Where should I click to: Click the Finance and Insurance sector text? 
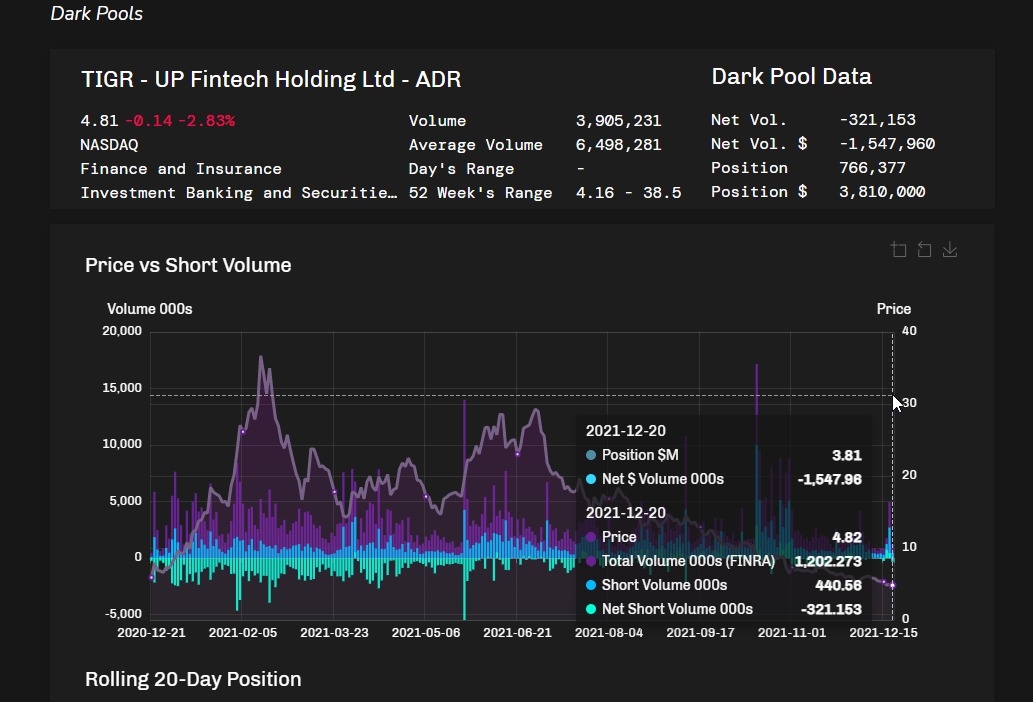pyautogui.click(x=181, y=169)
